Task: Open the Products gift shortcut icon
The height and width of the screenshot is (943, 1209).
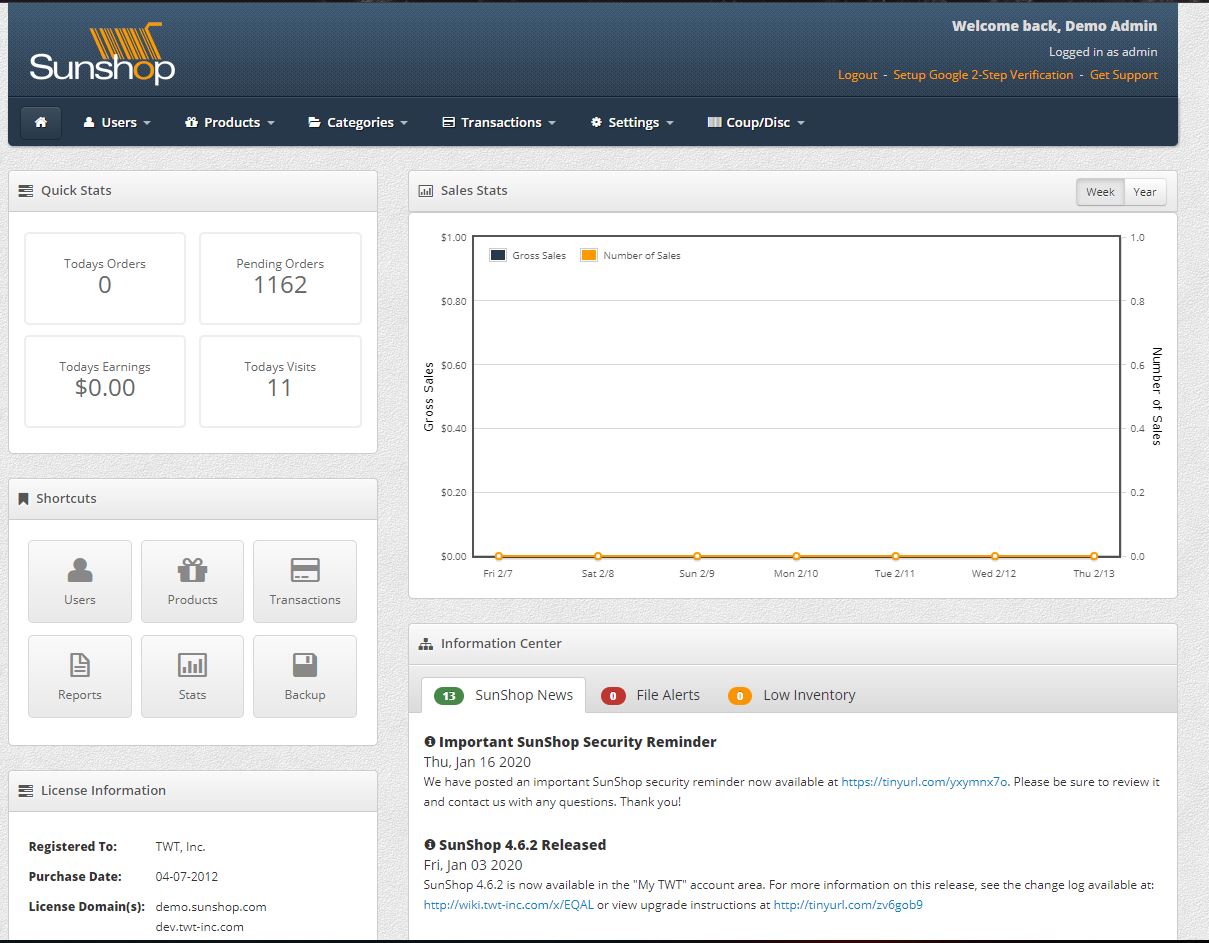Action: click(192, 581)
